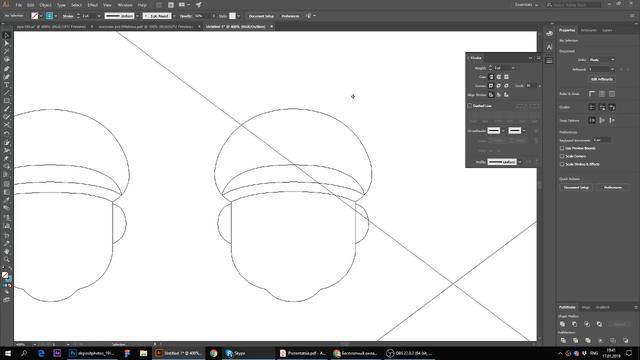Image resolution: width=640 pixels, height=360 pixels.
Task: Choose Bevel Join corner icon
Action: pos(506,86)
